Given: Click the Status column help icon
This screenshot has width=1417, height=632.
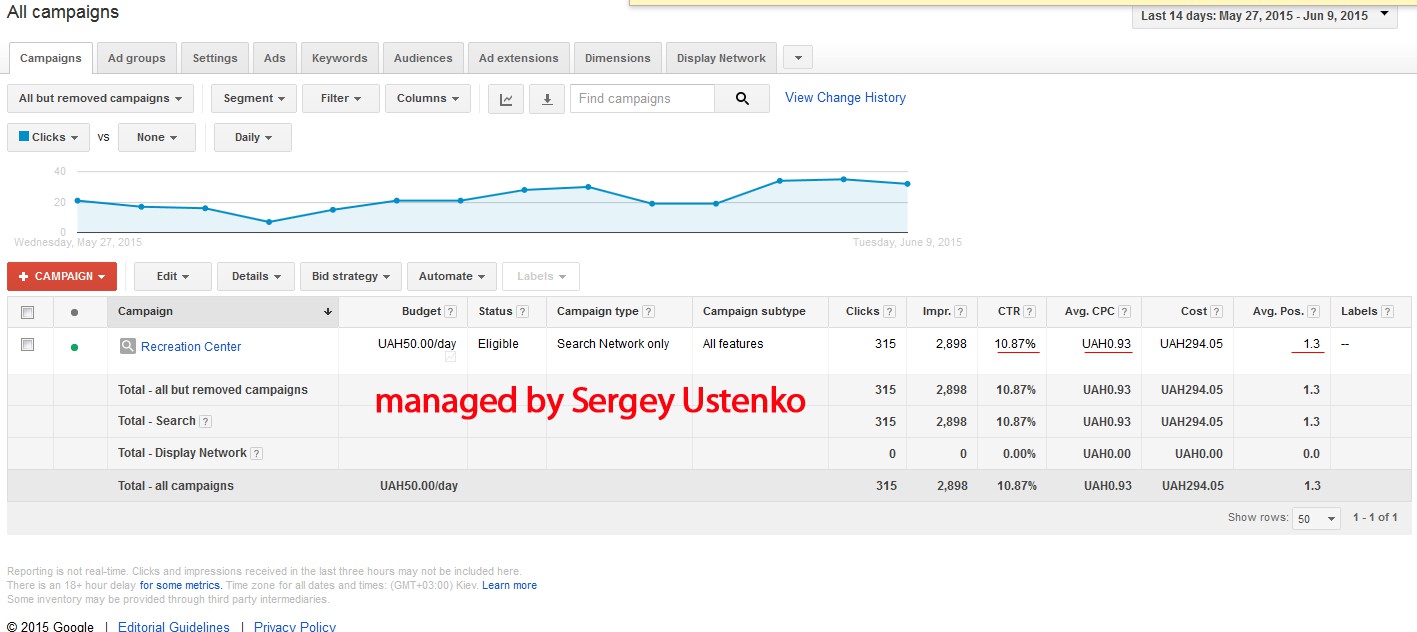Looking at the screenshot, I should tap(523, 312).
